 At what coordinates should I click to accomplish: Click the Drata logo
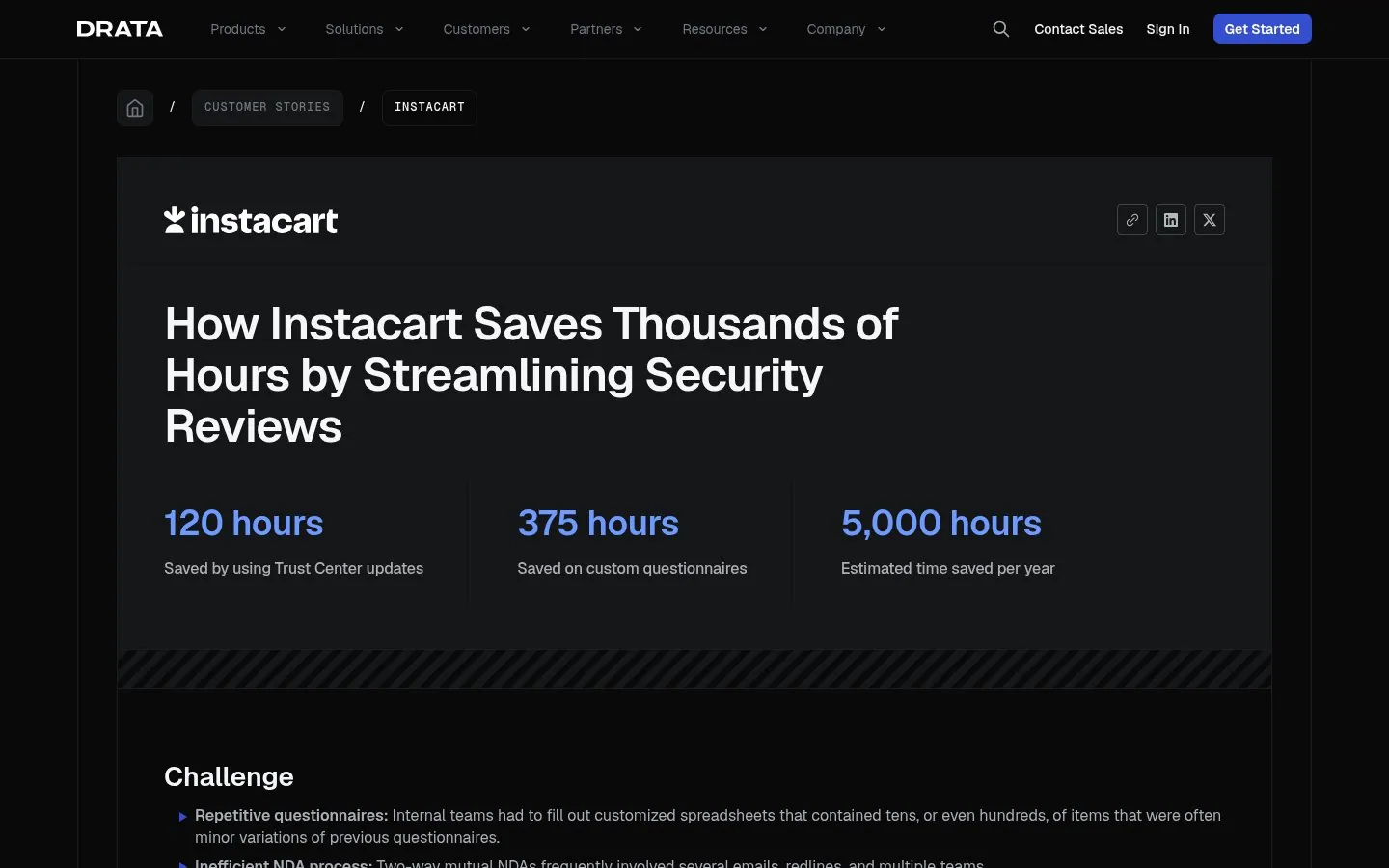(x=120, y=29)
